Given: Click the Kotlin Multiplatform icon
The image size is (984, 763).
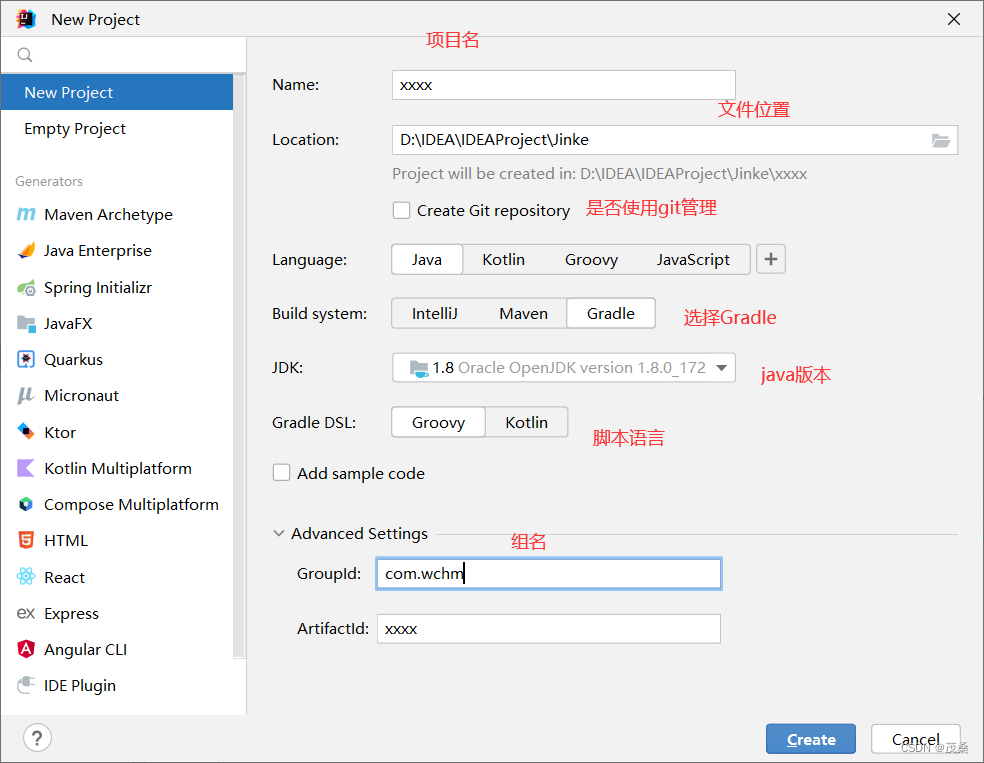Looking at the screenshot, I should click(26, 468).
